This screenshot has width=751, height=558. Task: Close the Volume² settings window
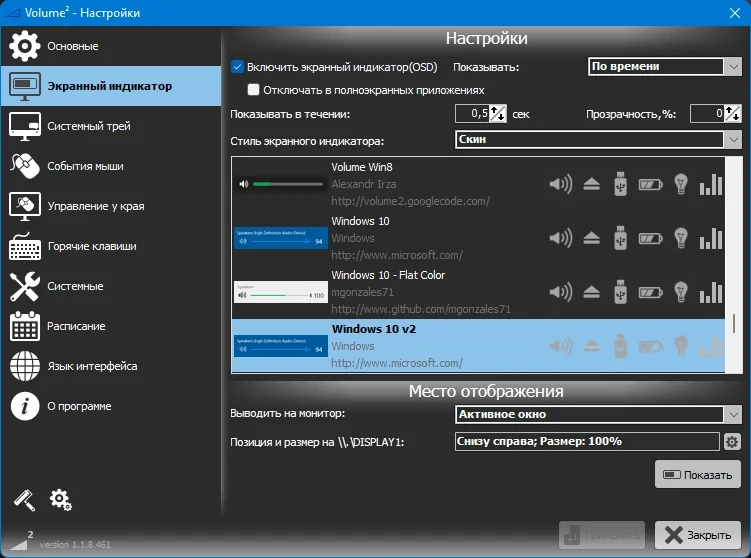(x=735, y=13)
